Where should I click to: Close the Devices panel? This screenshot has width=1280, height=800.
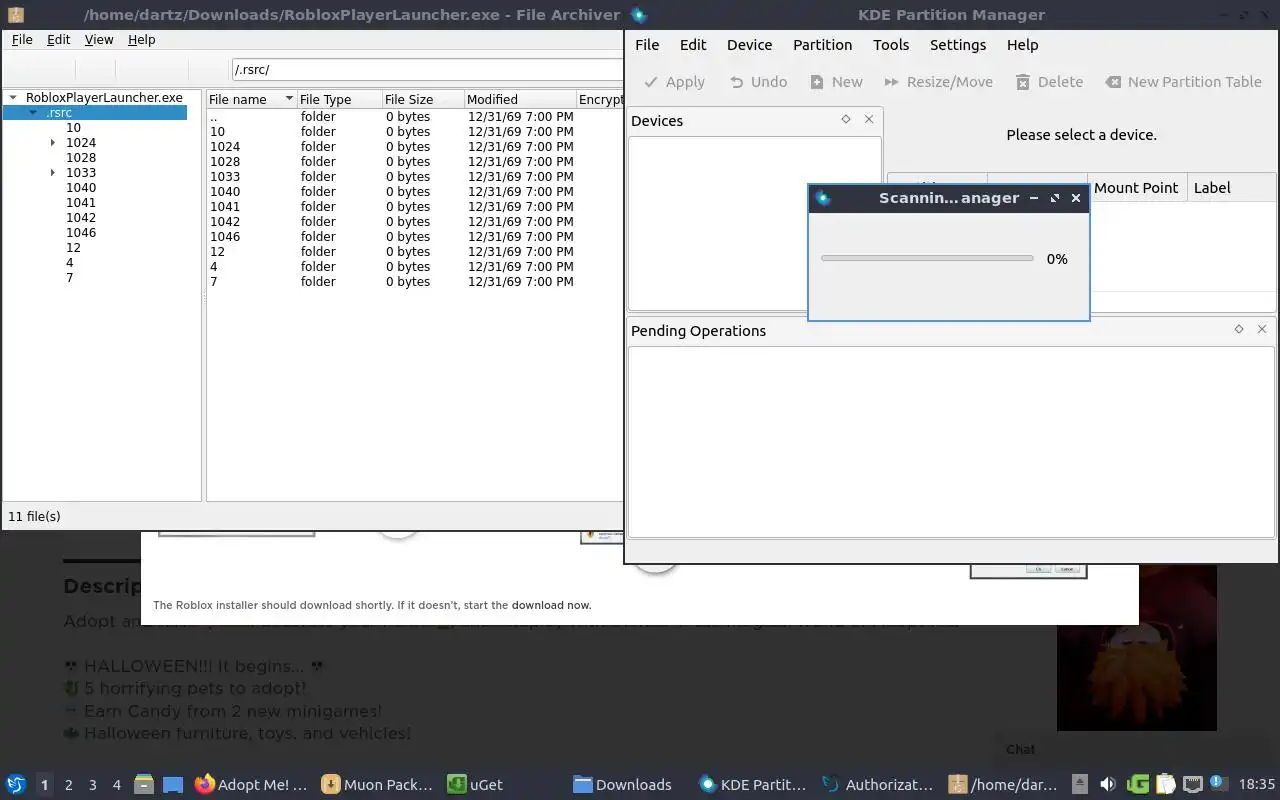point(869,119)
